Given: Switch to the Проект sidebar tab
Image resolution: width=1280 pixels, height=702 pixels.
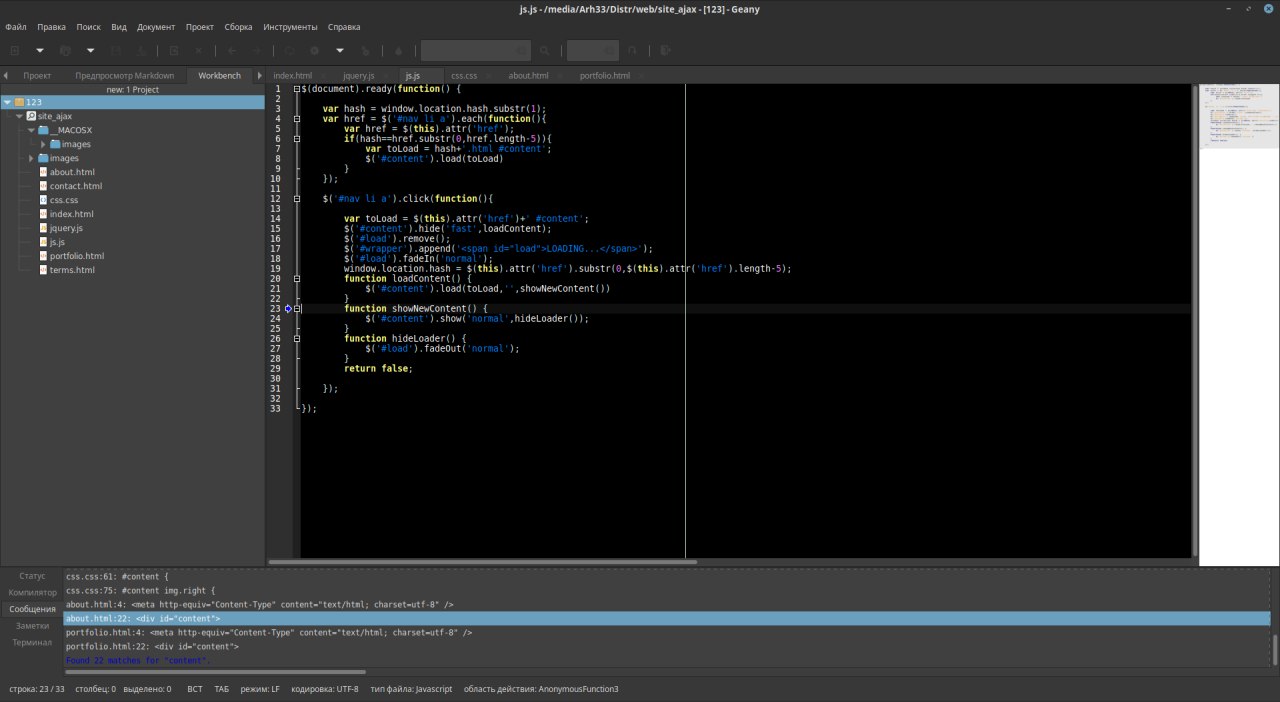Looking at the screenshot, I should tap(37, 76).
